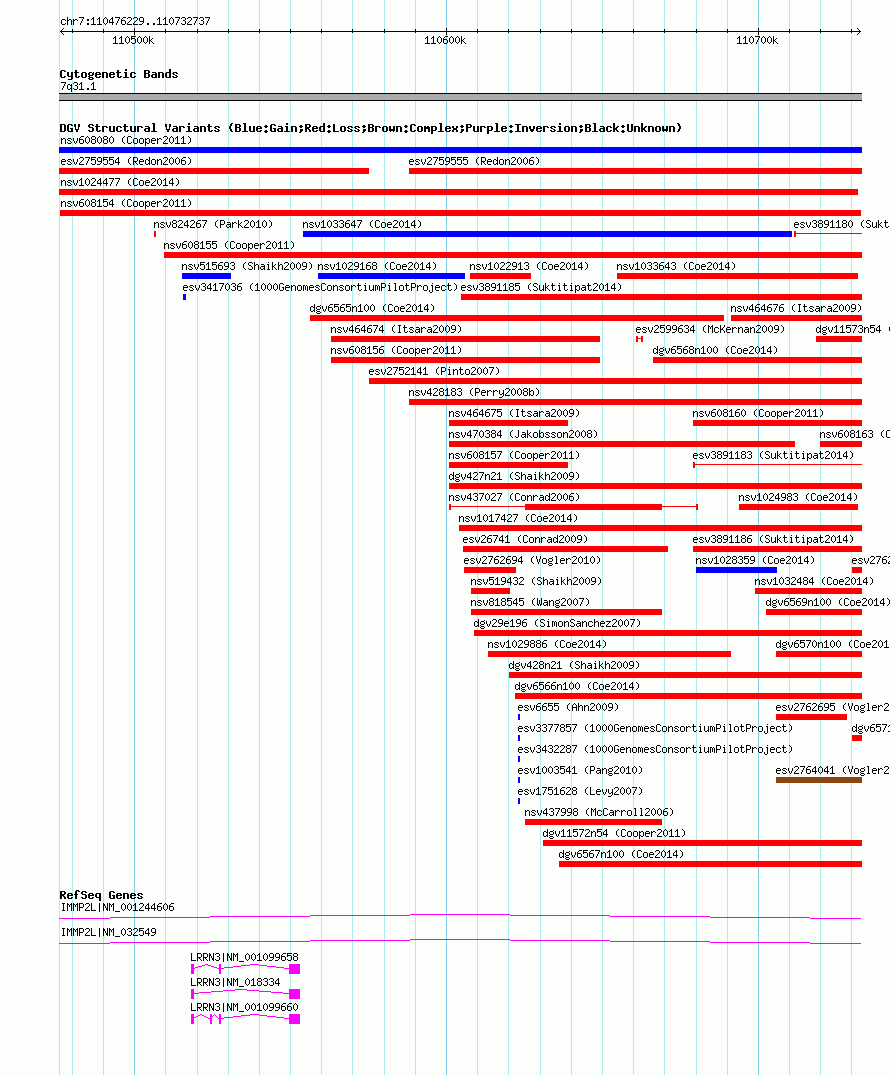Click nsv818545 (Wang2007) label
Screen dimensions: 890x1075
coord(530,603)
